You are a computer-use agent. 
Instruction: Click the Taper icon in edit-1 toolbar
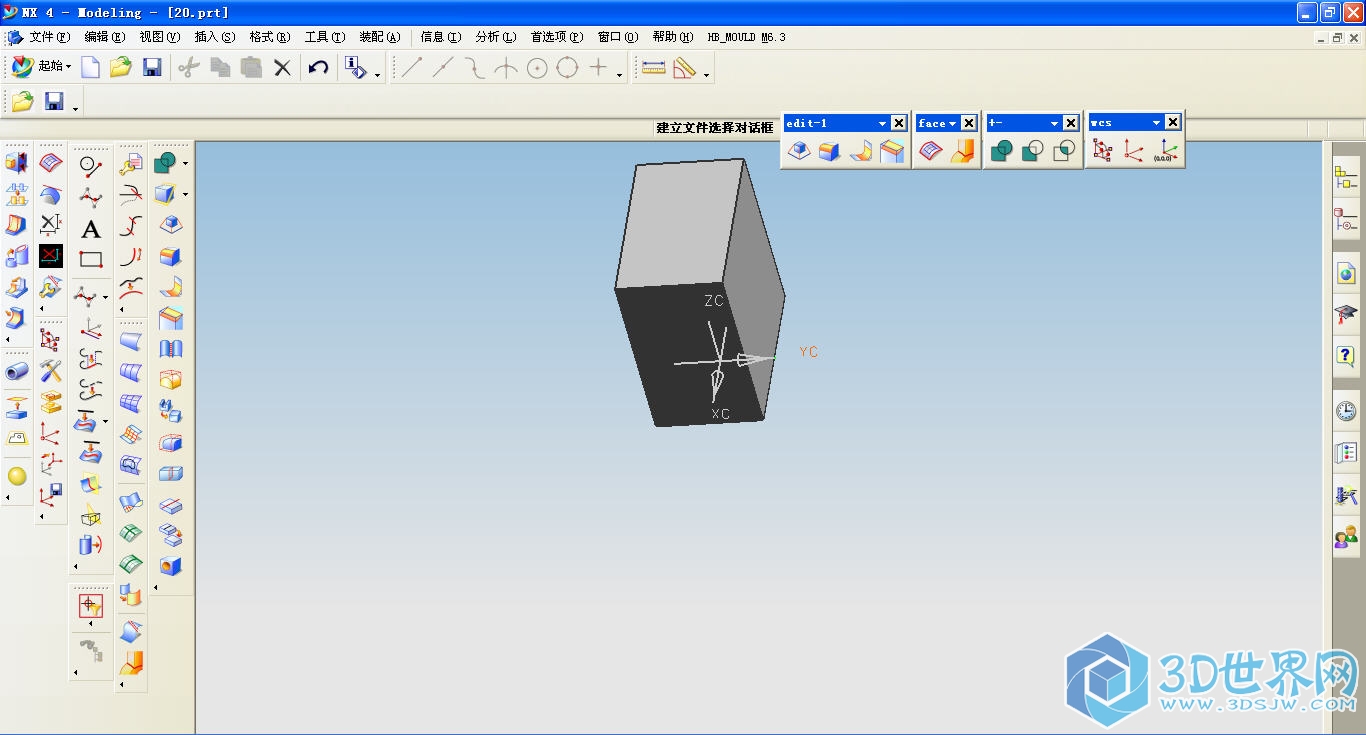(x=799, y=151)
